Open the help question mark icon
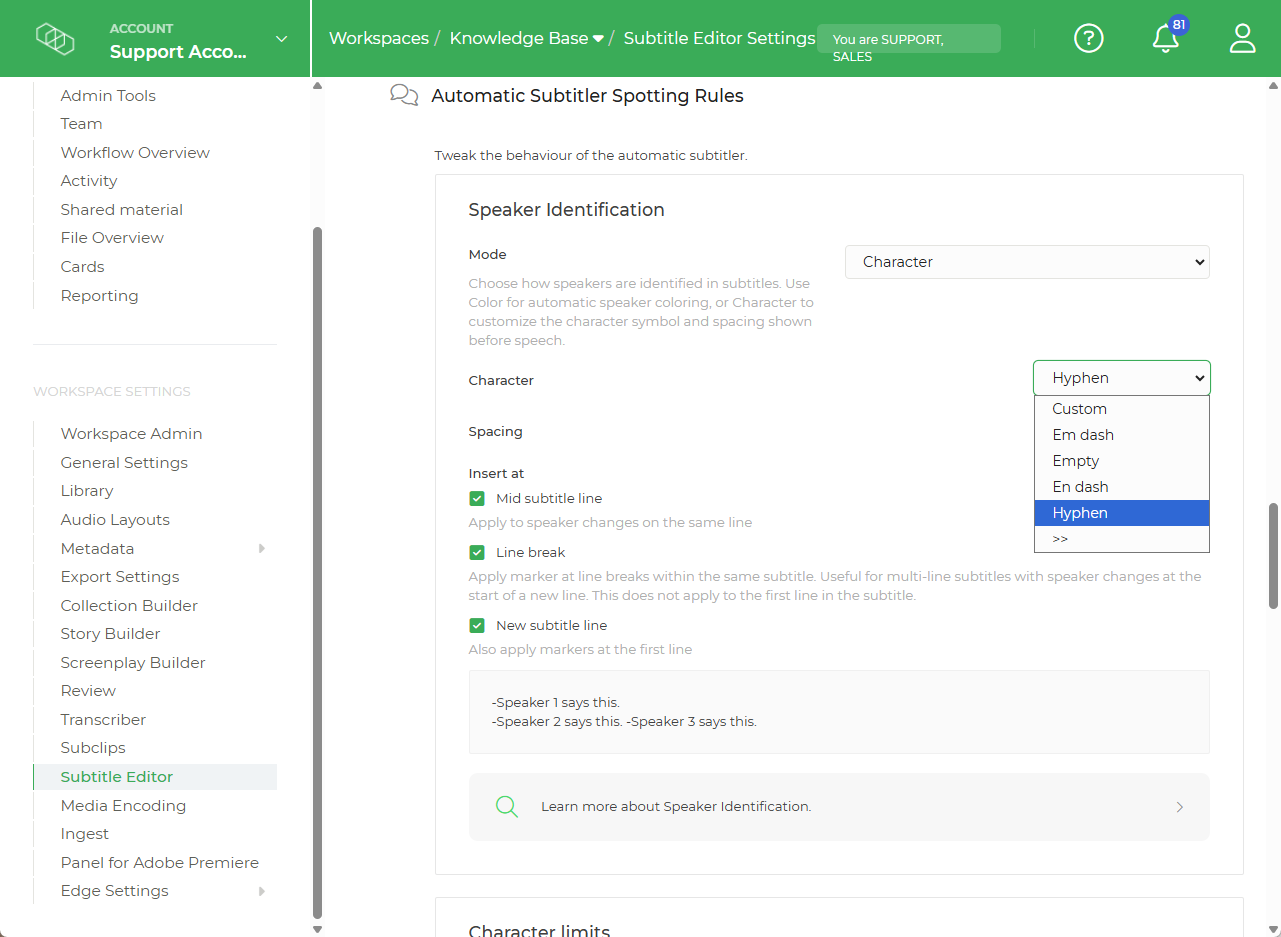 (x=1088, y=38)
